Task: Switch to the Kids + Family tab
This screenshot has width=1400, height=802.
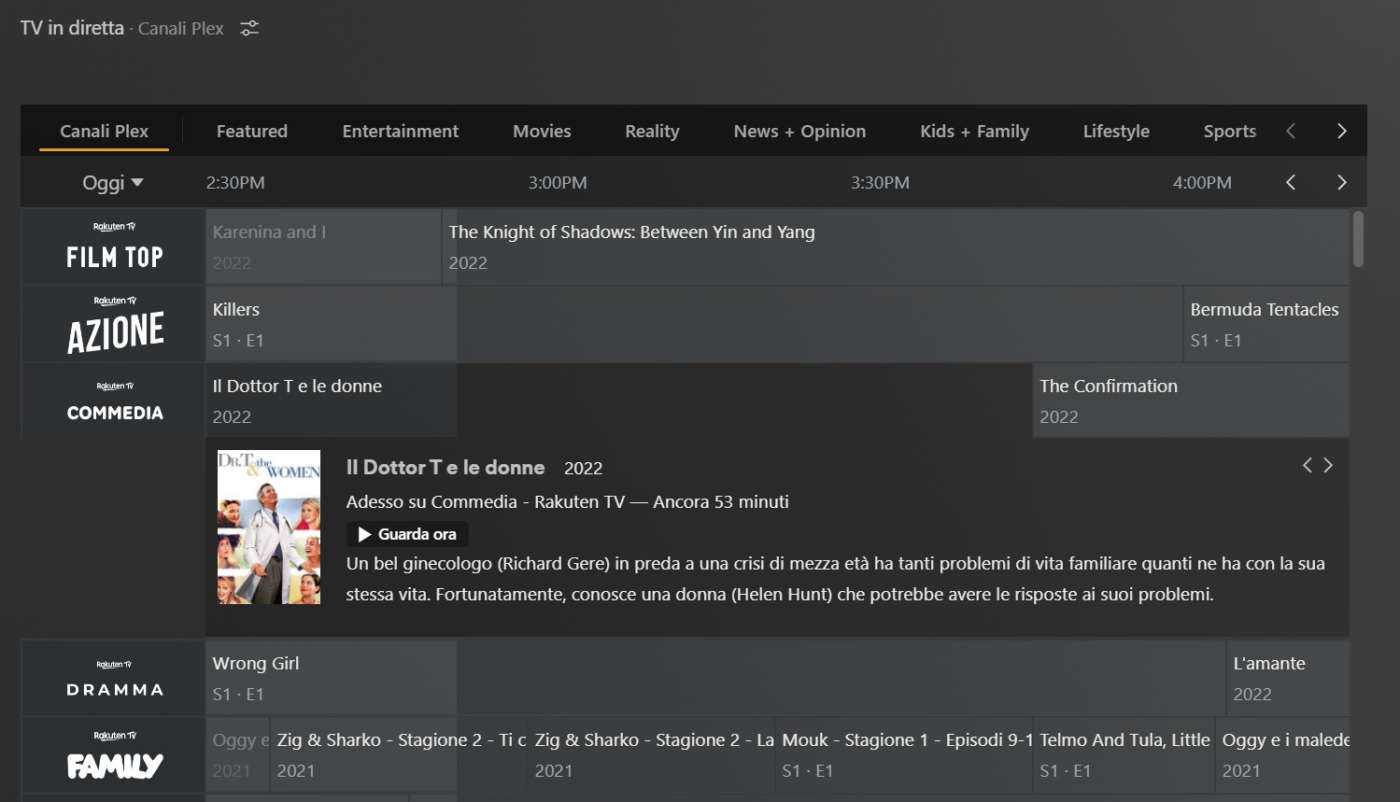Action: click(975, 131)
